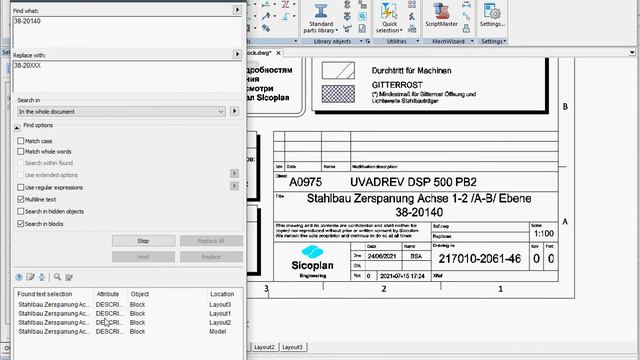Enable Search in hidden objects
Viewport: 640px width, 360px height.
tap(20, 211)
